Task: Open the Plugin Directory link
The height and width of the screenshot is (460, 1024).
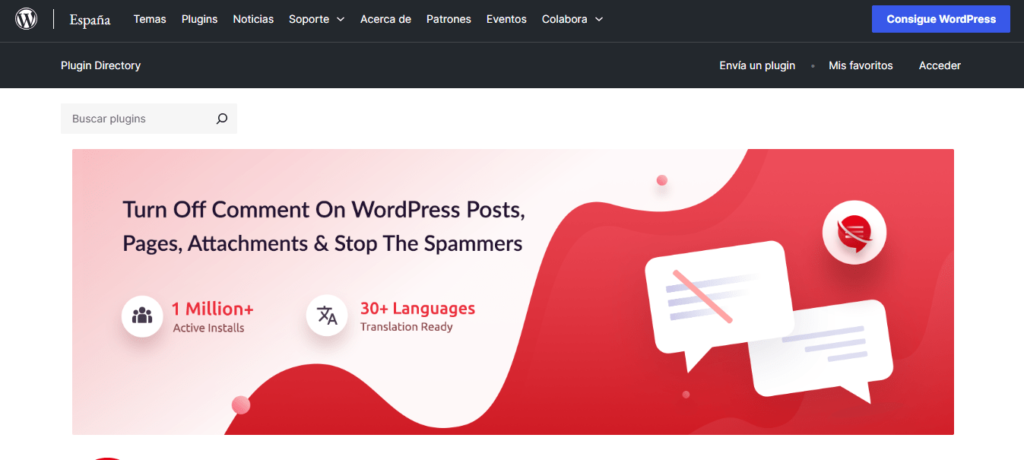Action: tap(101, 65)
